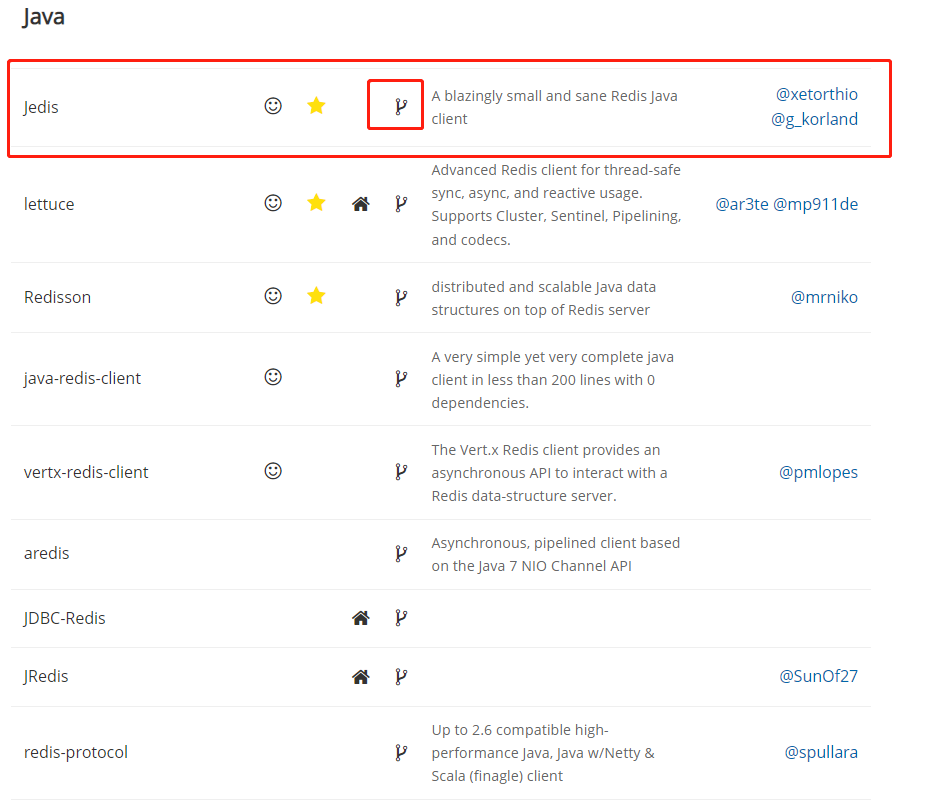The height and width of the screenshot is (805, 945).
Task: Select the aredis client name
Action: click(46, 553)
